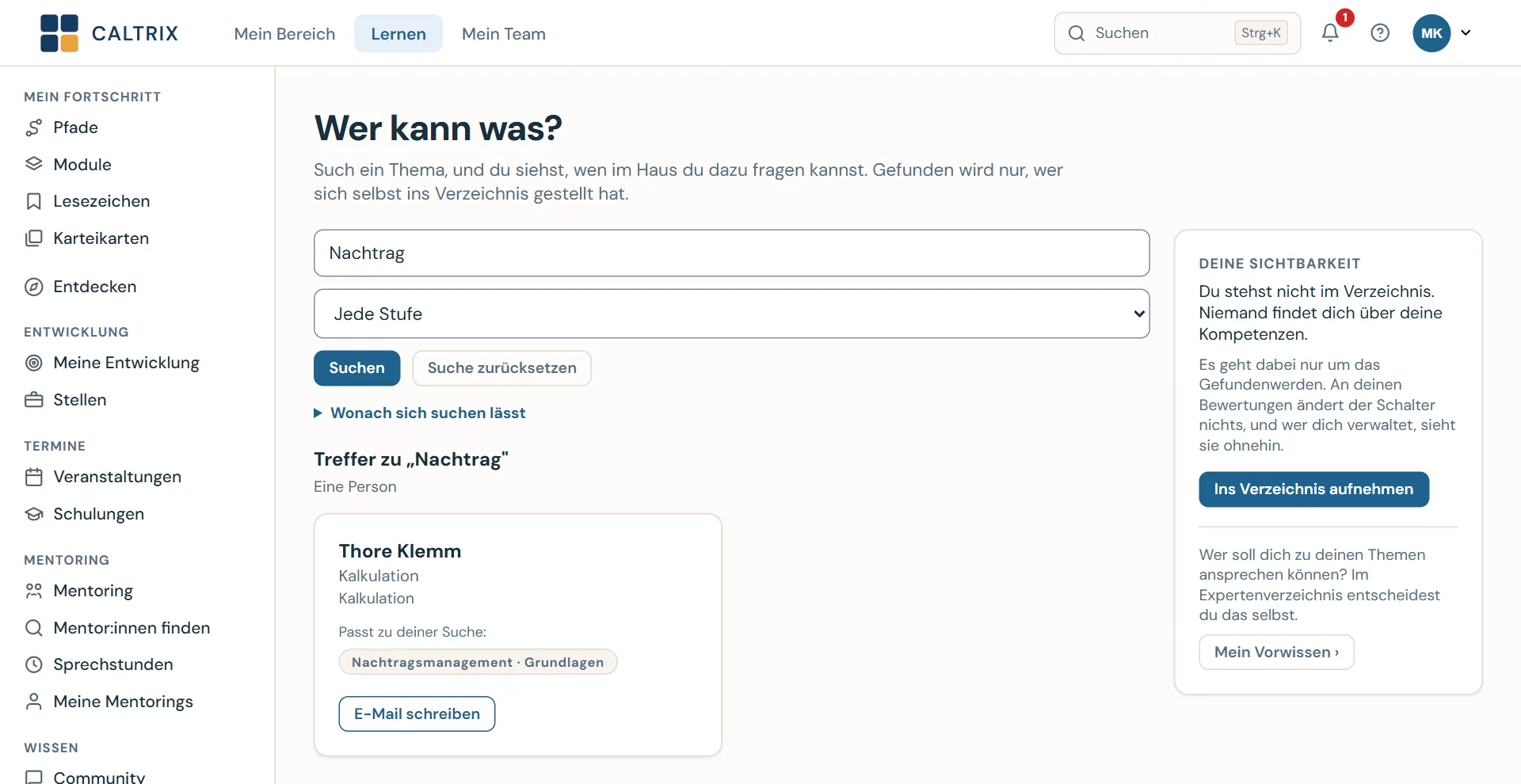Select the Lernen tab
Viewport: 1521px width, 784px height.
coord(398,33)
